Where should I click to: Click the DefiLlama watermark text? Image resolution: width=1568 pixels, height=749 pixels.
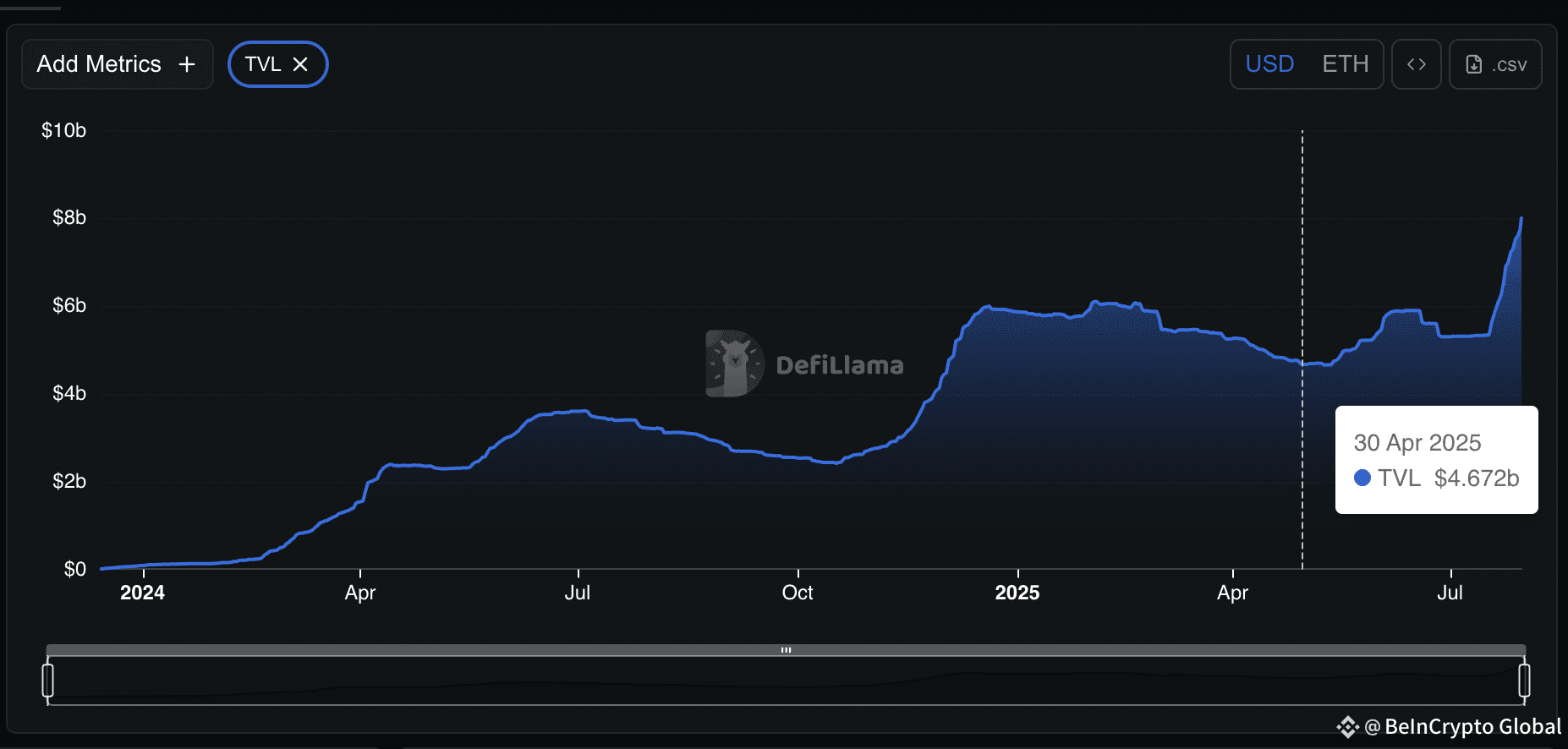pos(840,365)
